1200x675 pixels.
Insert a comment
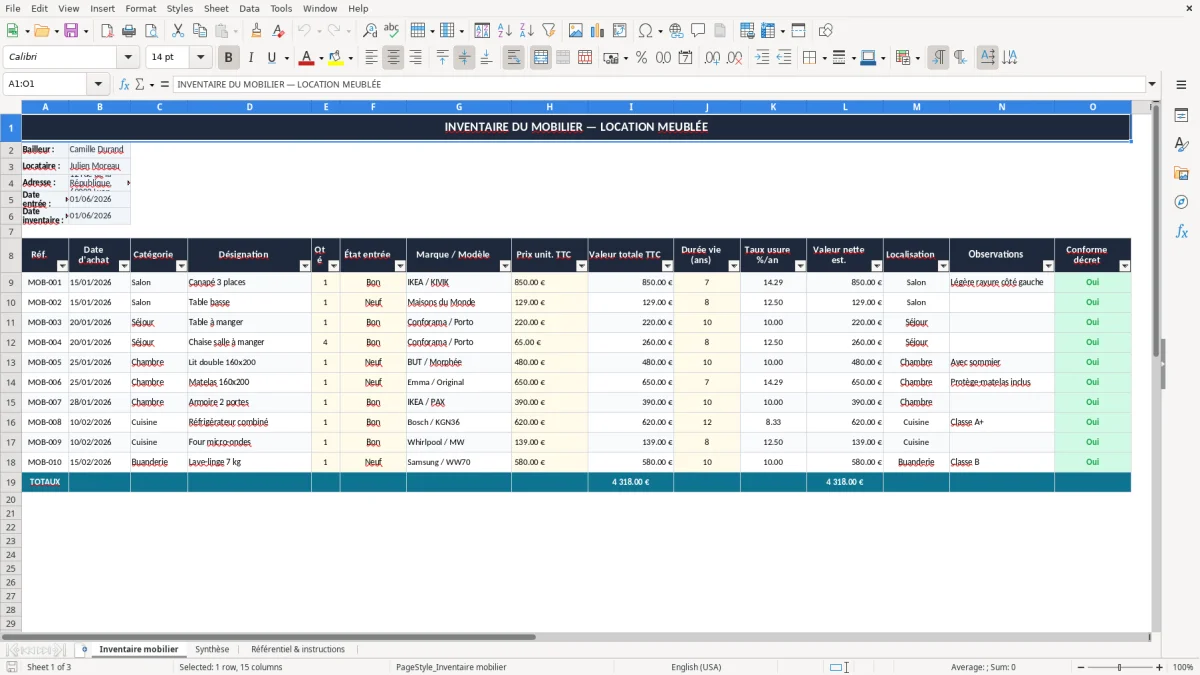click(x=698, y=31)
